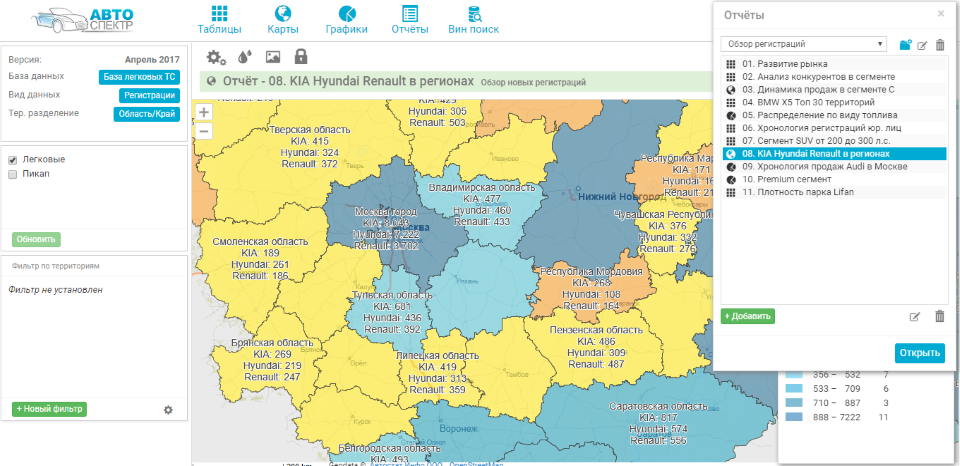Switch to the Карты tab
The height and width of the screenshot is (466, 960).
point(283,19)
